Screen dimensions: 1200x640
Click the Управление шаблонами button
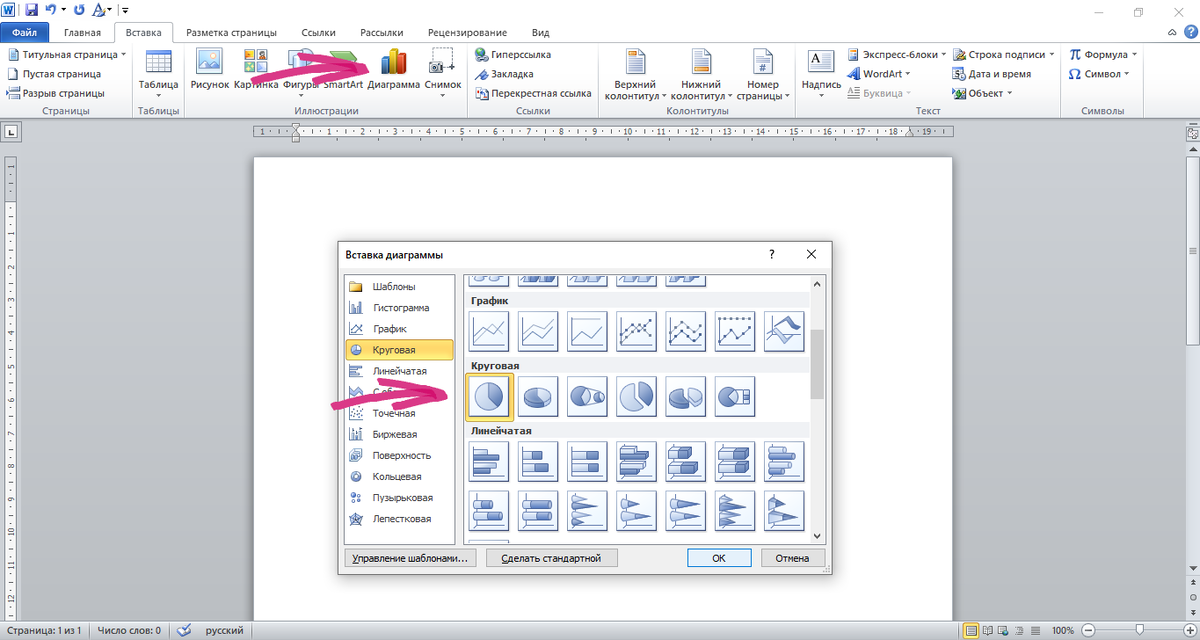click(x=410, y=558)
